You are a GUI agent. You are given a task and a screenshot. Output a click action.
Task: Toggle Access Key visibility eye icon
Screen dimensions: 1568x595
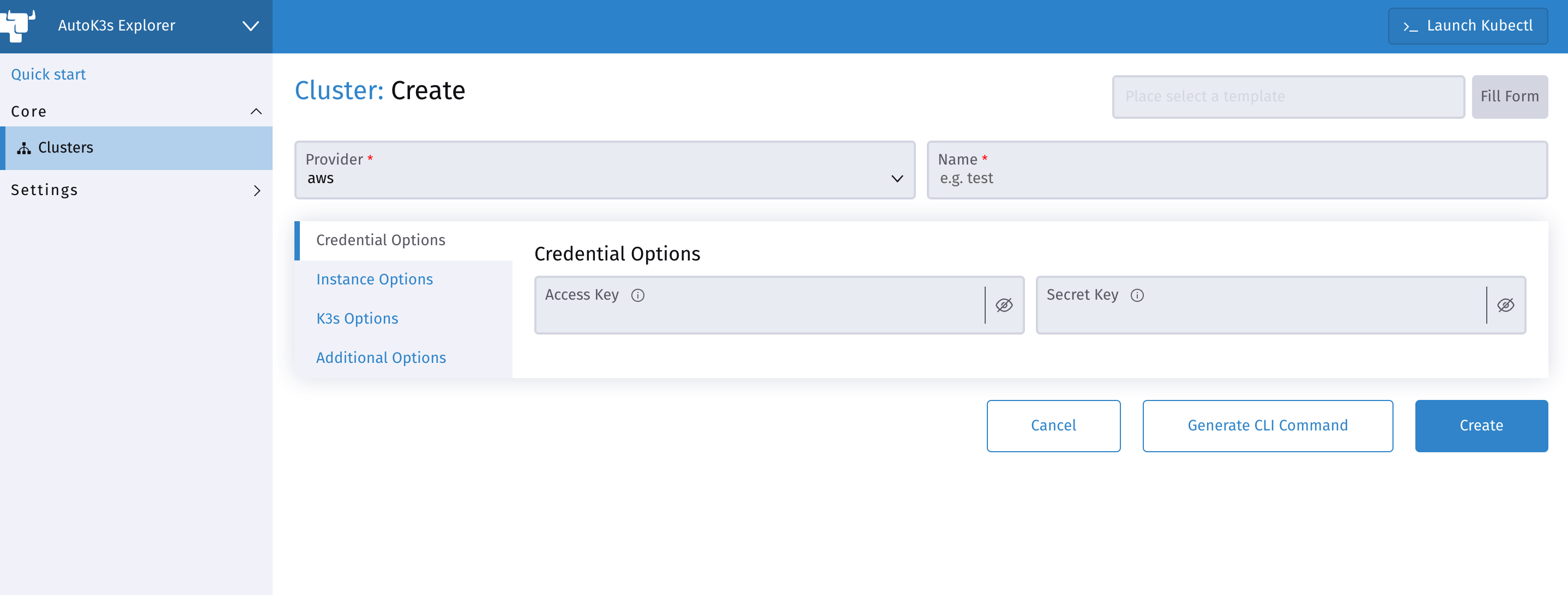1003,305
